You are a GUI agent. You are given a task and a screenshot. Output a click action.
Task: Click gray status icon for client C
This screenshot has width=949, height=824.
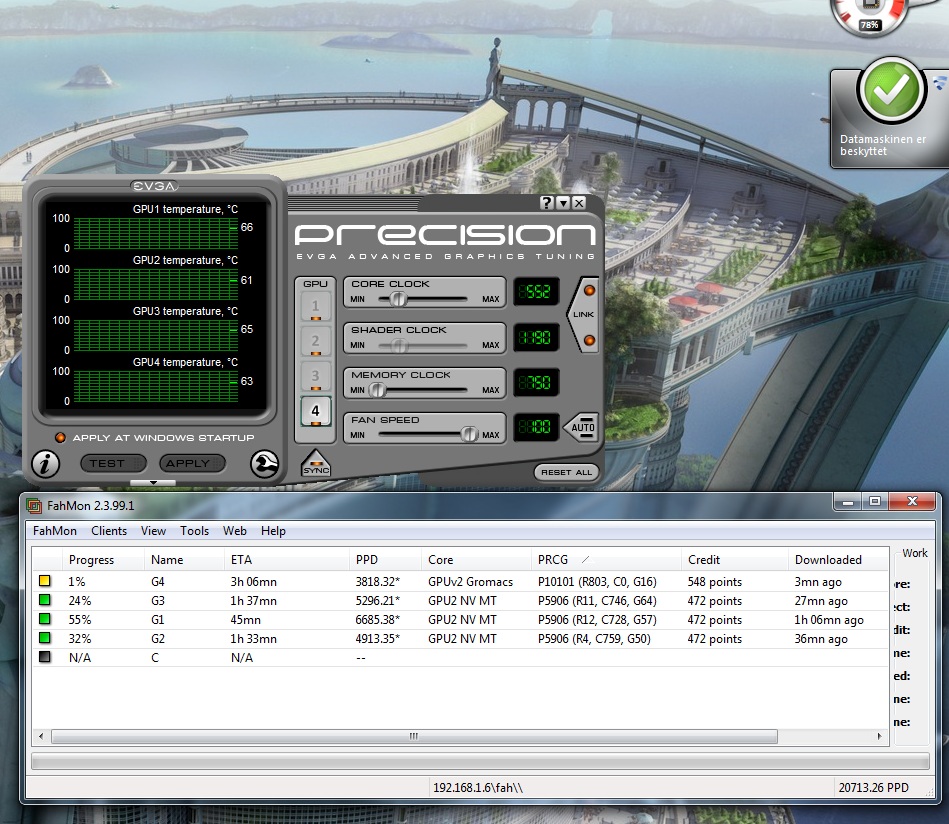45,657
